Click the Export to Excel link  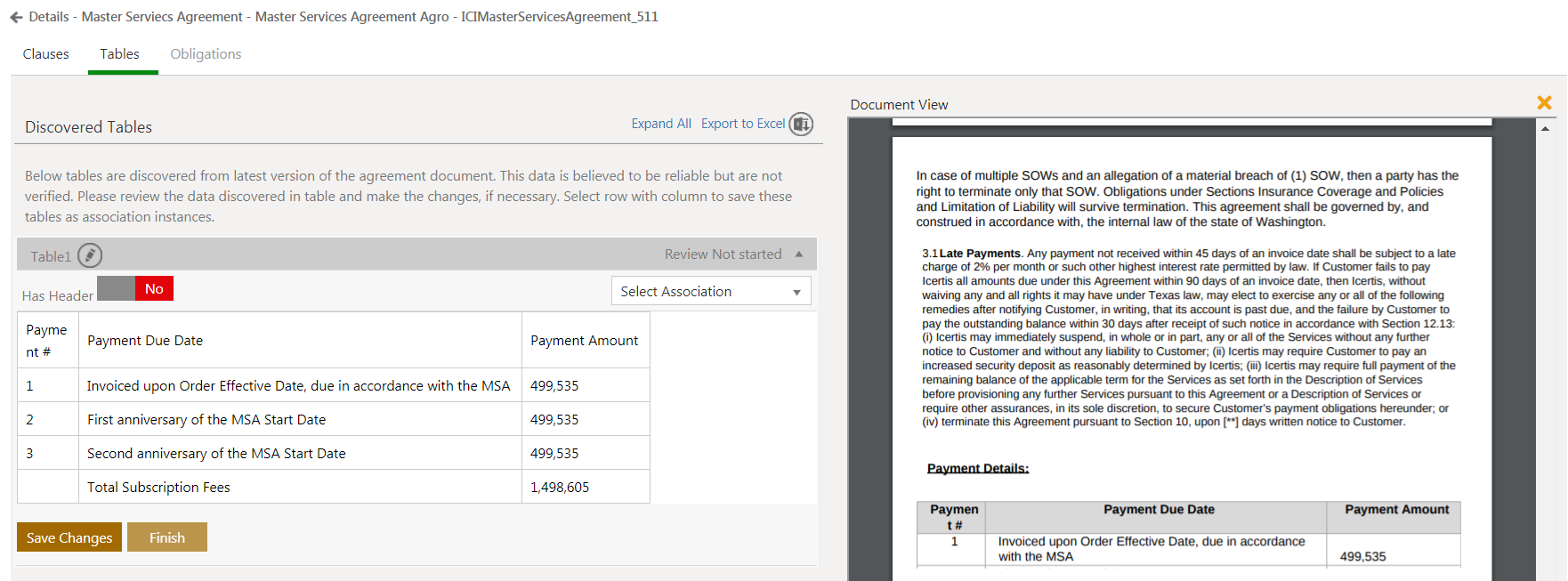[742, 124]
